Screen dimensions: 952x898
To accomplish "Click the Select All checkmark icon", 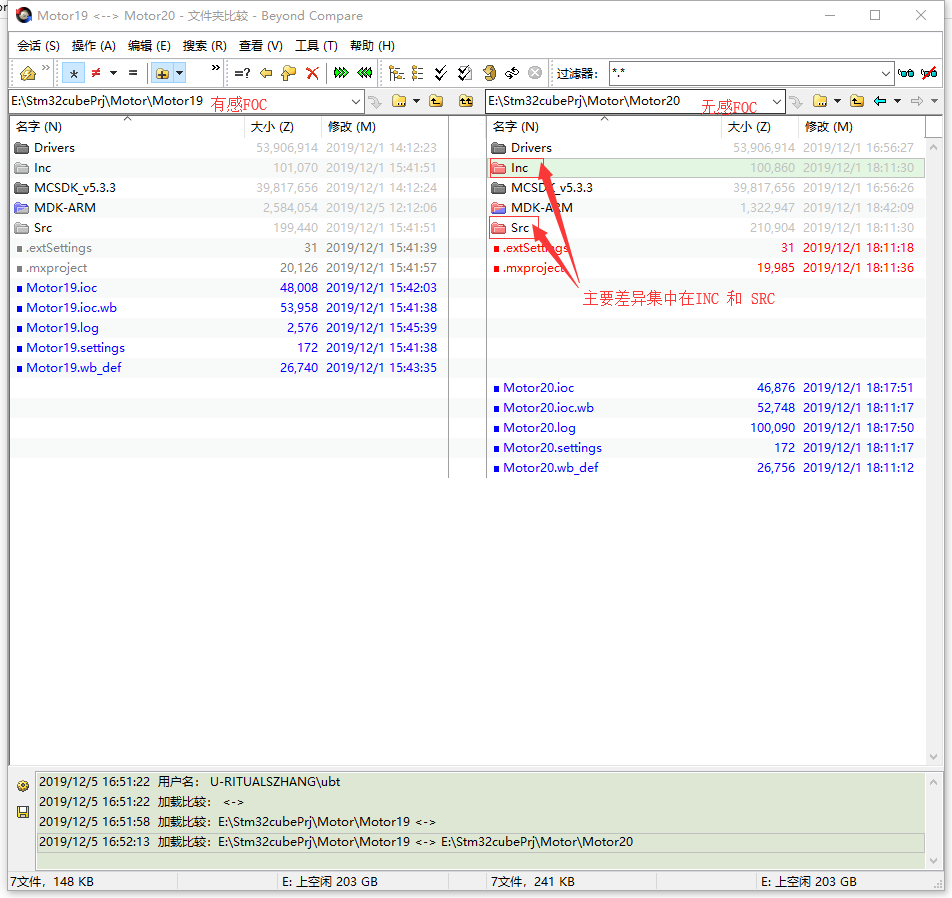I will [441, 73].
